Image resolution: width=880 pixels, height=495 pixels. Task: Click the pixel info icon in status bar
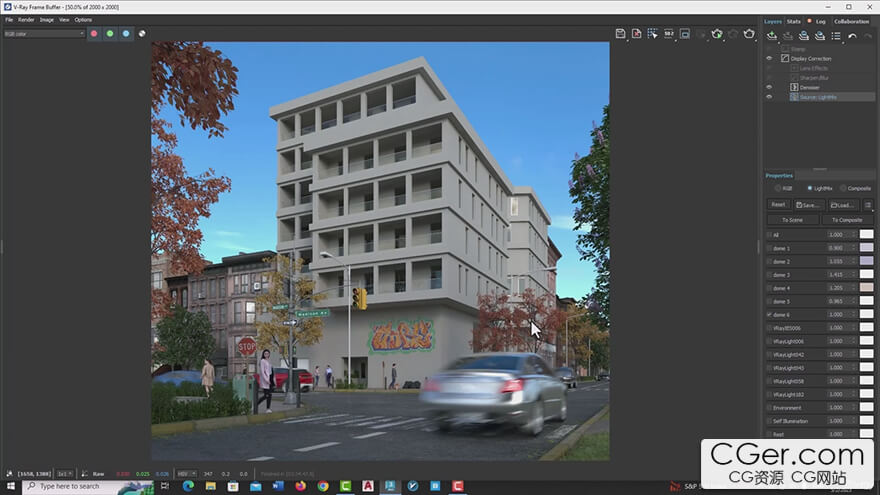tap(10, 474)
